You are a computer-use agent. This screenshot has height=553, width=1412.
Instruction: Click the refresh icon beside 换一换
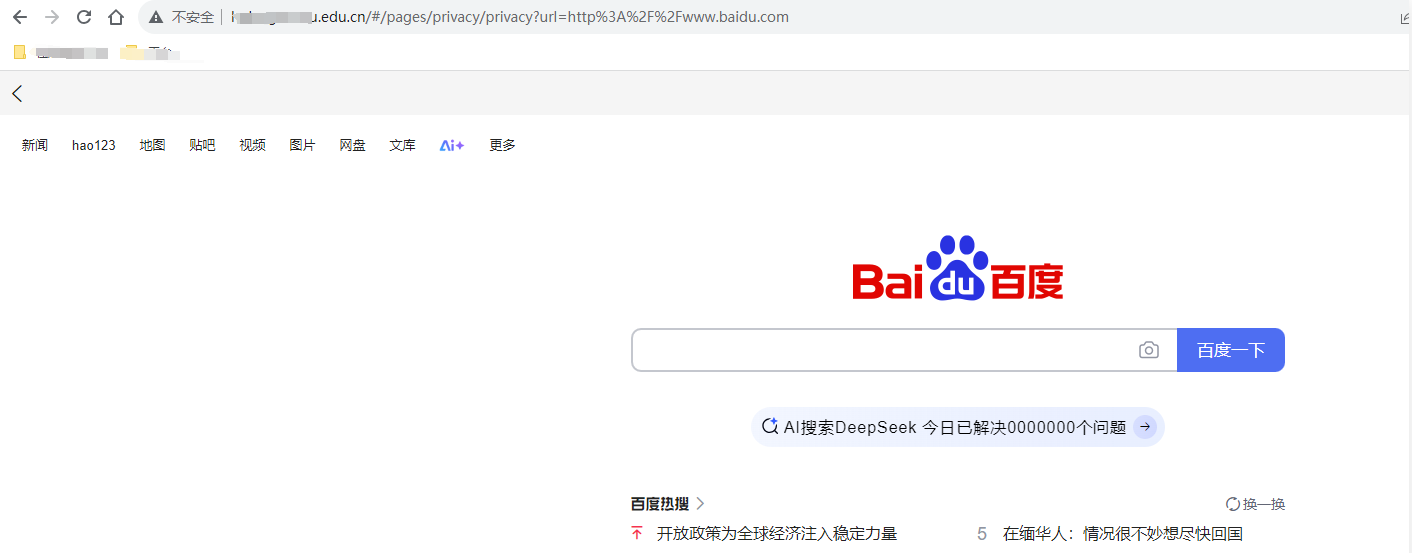(1233, 504)
